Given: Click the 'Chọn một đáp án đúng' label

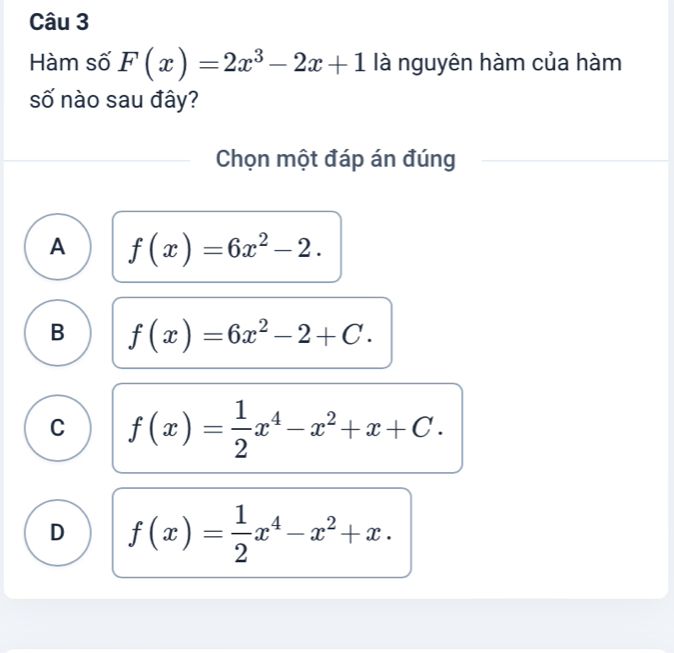Looking at the screenshot, I should [x=336, y=160].
